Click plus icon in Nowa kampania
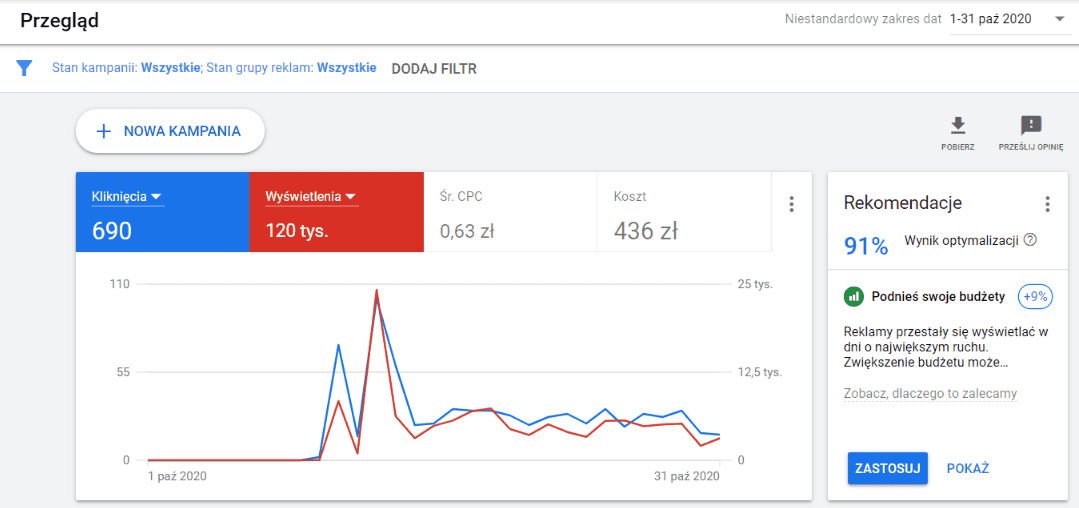This screenshot has width=1079, height=508. coord(102,131)
